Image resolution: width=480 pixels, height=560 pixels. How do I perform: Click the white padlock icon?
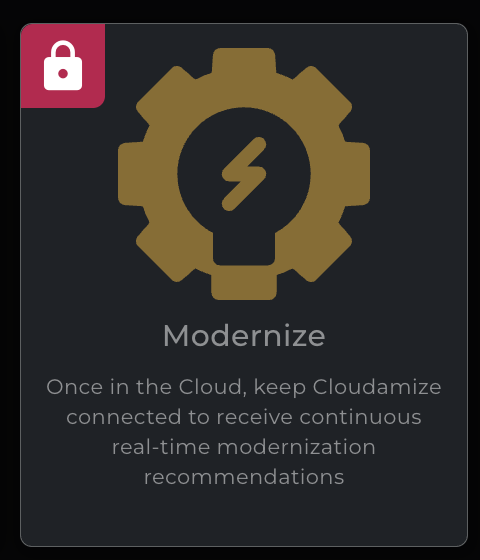tap(63, 65)
